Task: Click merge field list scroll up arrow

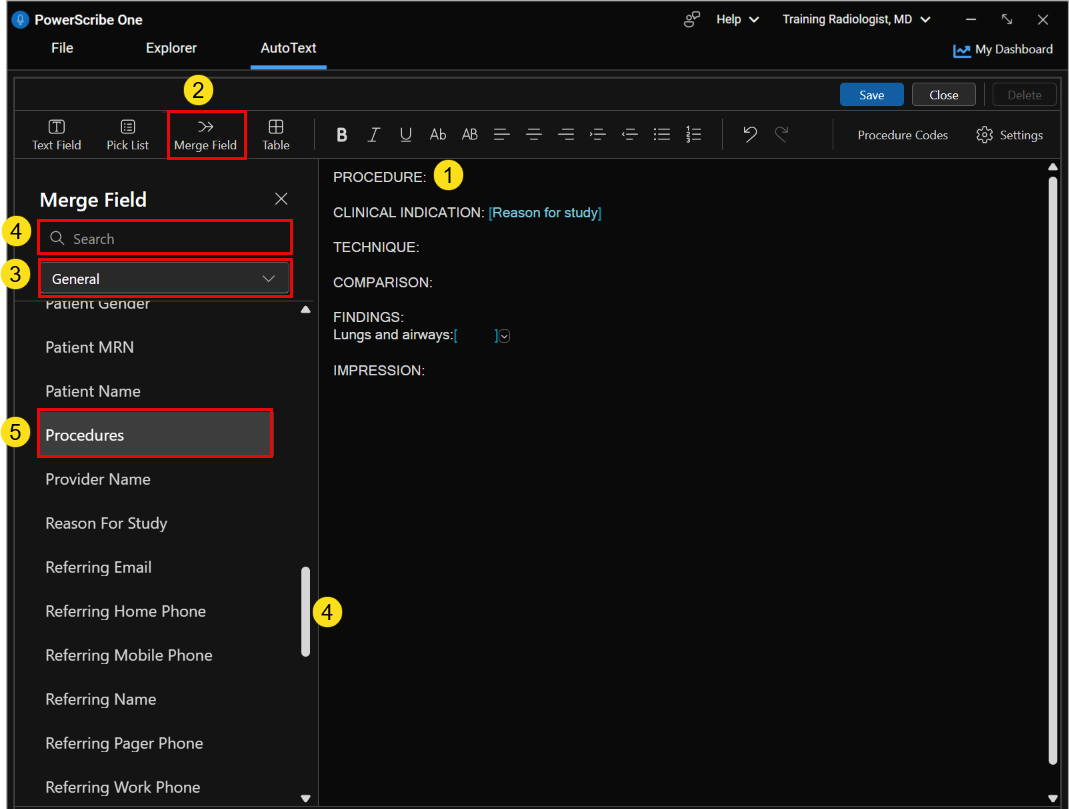Action: coord(305,309)
